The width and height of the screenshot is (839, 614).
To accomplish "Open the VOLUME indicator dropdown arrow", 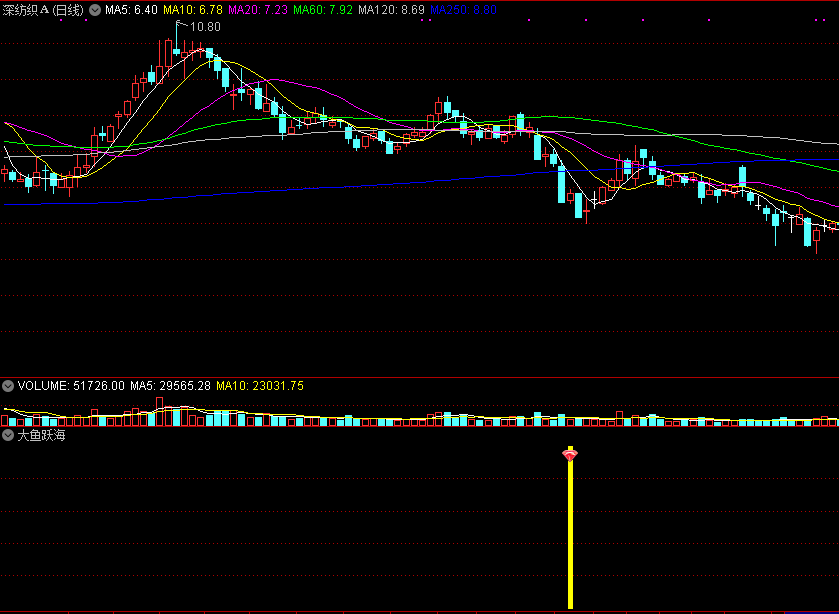I will click(x=7, y=386).
